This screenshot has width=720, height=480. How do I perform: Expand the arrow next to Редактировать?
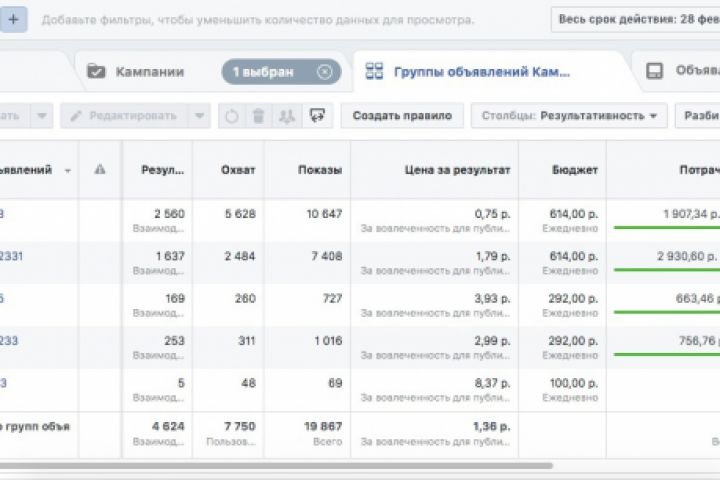pyautogui.click(x=199, y=116)
